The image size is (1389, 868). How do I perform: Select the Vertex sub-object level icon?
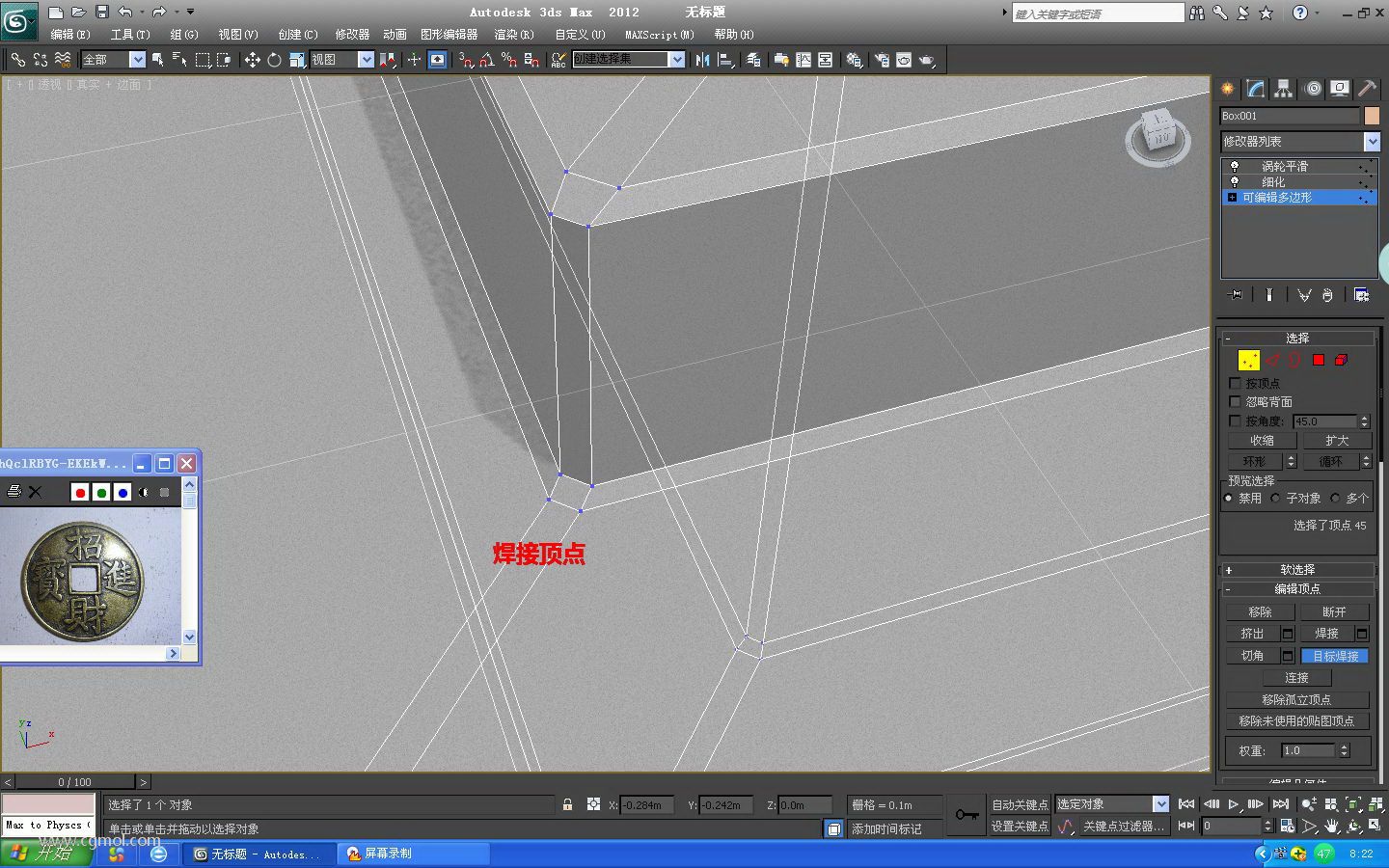(1248, 360)
